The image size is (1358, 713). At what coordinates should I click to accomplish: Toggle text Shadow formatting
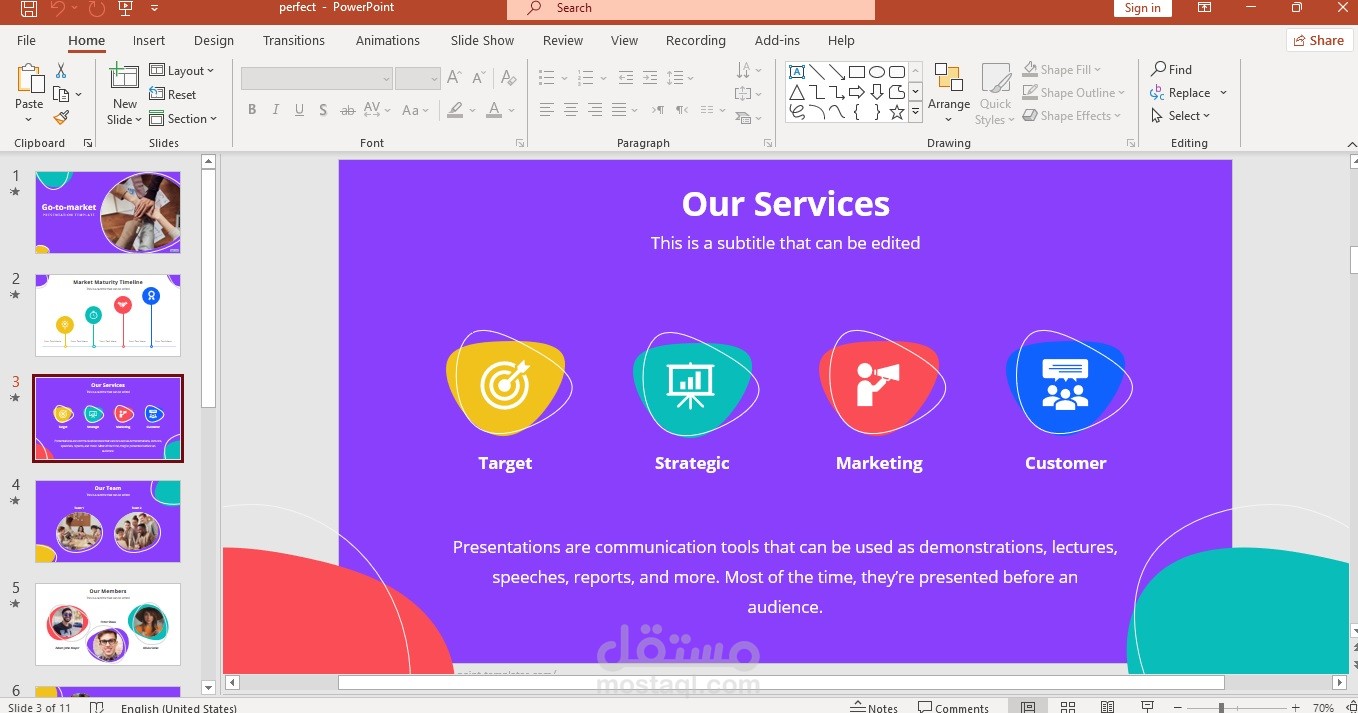tap(323, 110)
